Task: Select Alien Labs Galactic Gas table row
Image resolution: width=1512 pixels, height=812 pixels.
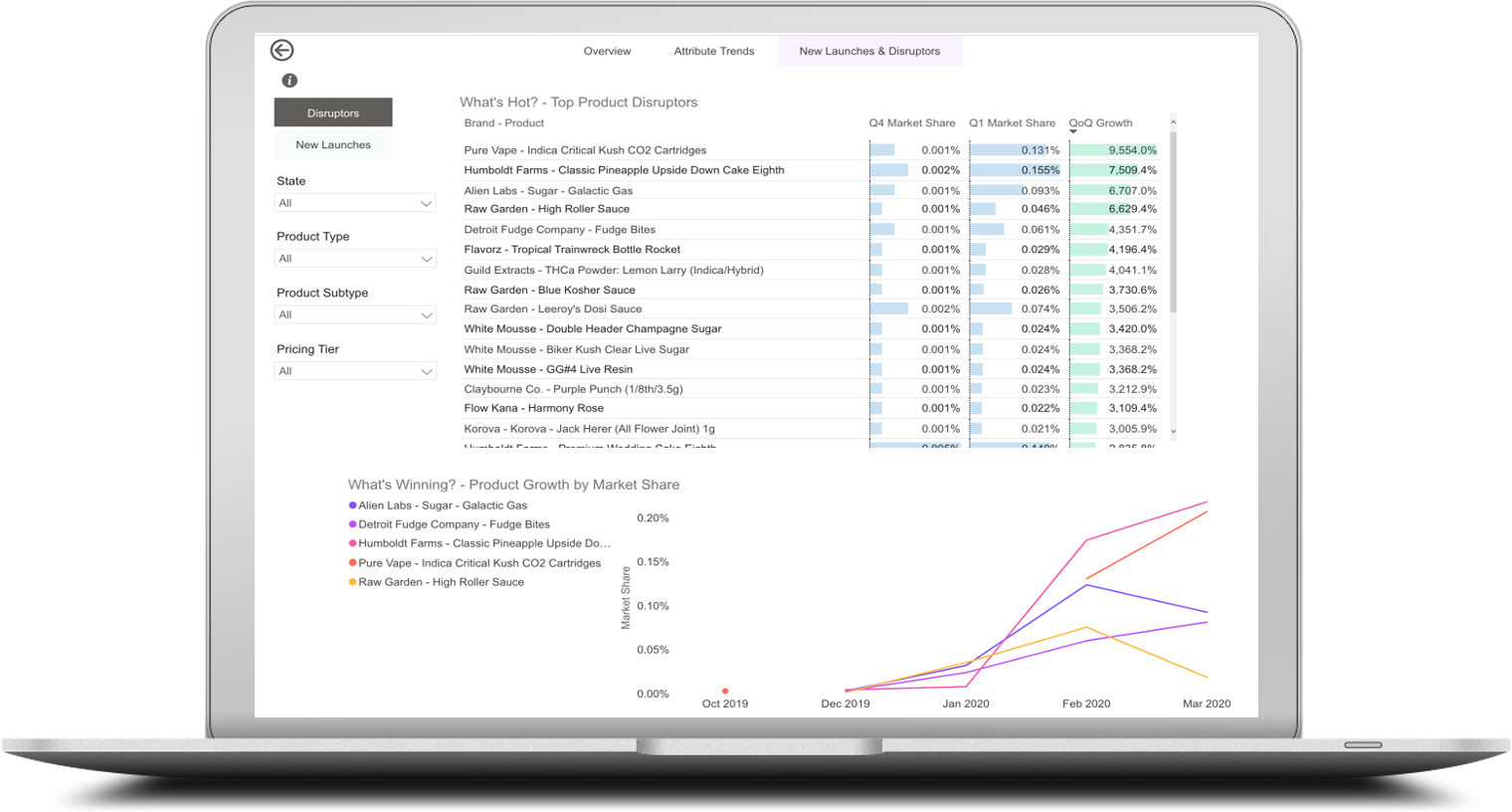Action: pos(811,190)
